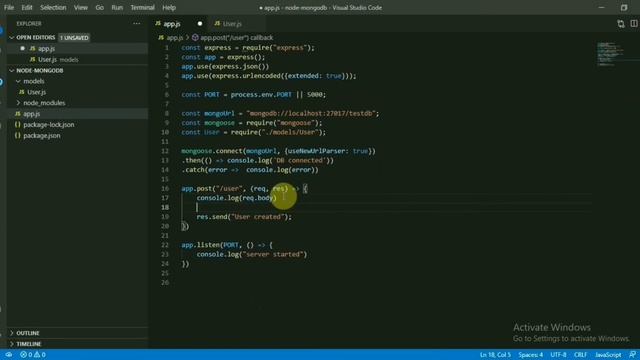
Task: Select the JavaScript language mode
Action: (608, 355)
